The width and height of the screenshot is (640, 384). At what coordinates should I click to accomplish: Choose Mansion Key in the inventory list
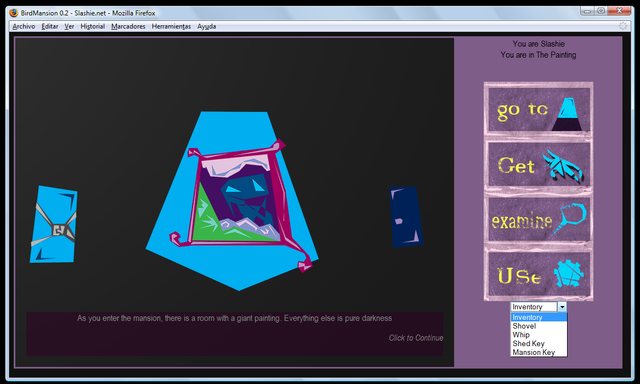click(x=539, y=352)
